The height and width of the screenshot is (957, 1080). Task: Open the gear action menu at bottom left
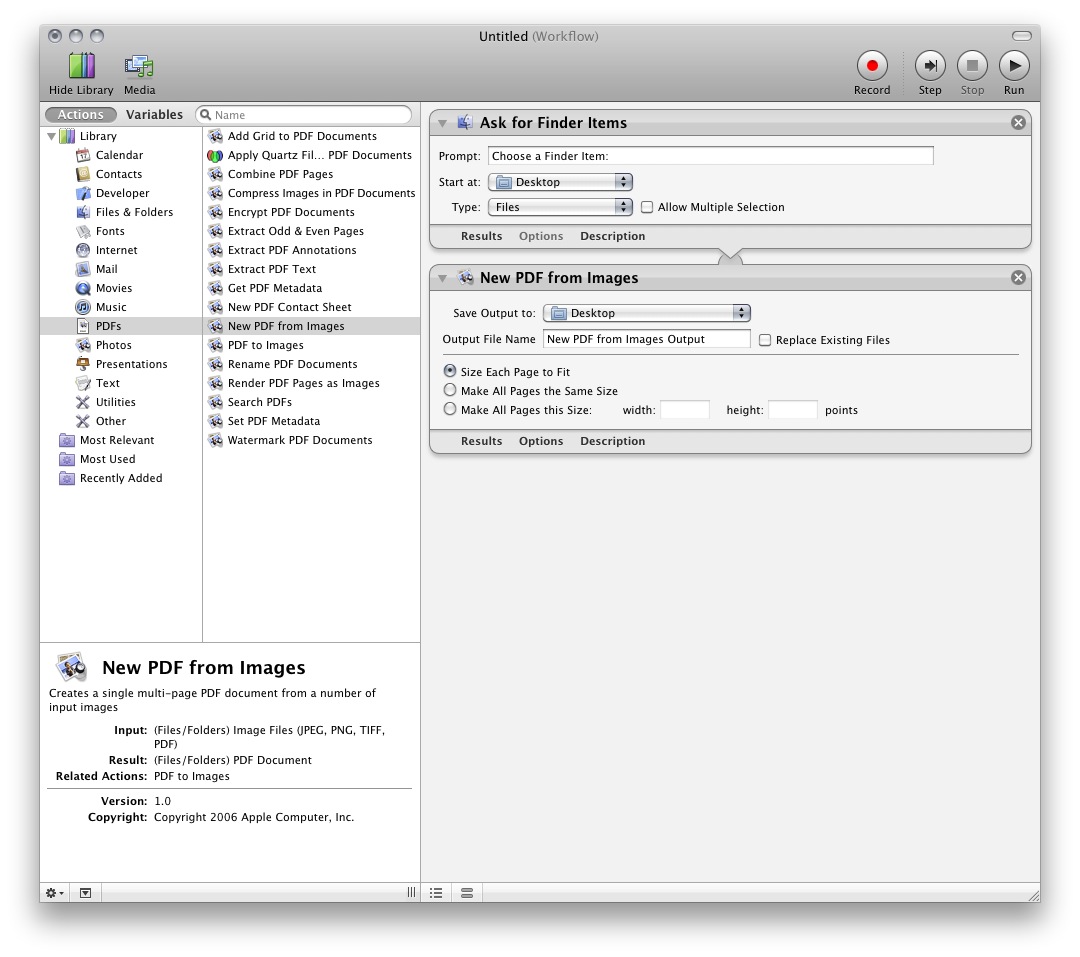[54, 893]
